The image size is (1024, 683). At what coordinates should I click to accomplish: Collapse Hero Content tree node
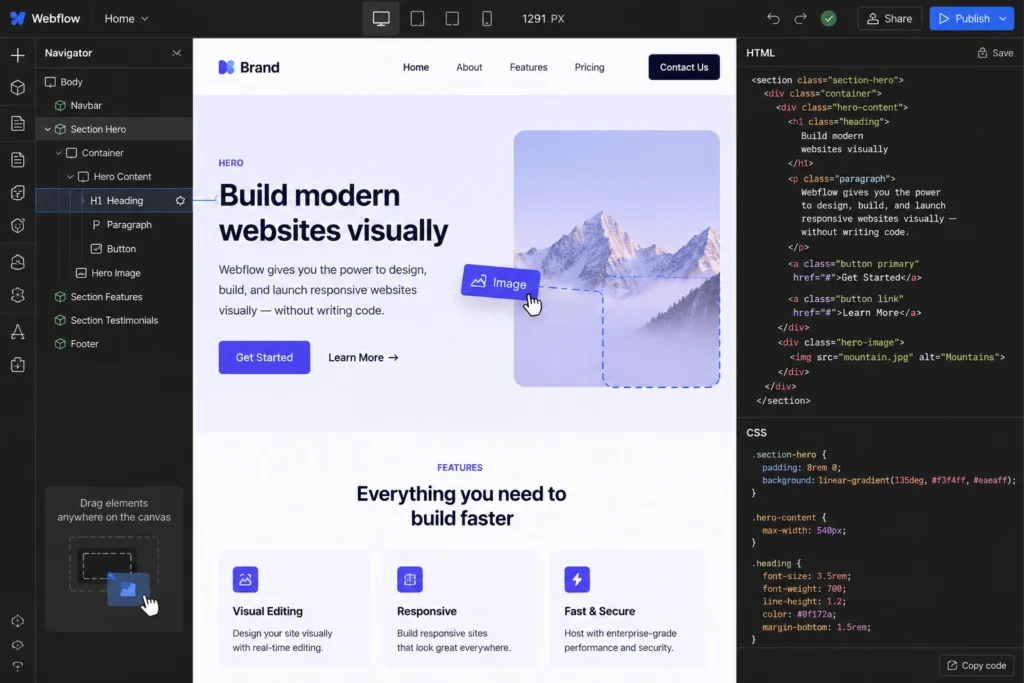(70, 176)
